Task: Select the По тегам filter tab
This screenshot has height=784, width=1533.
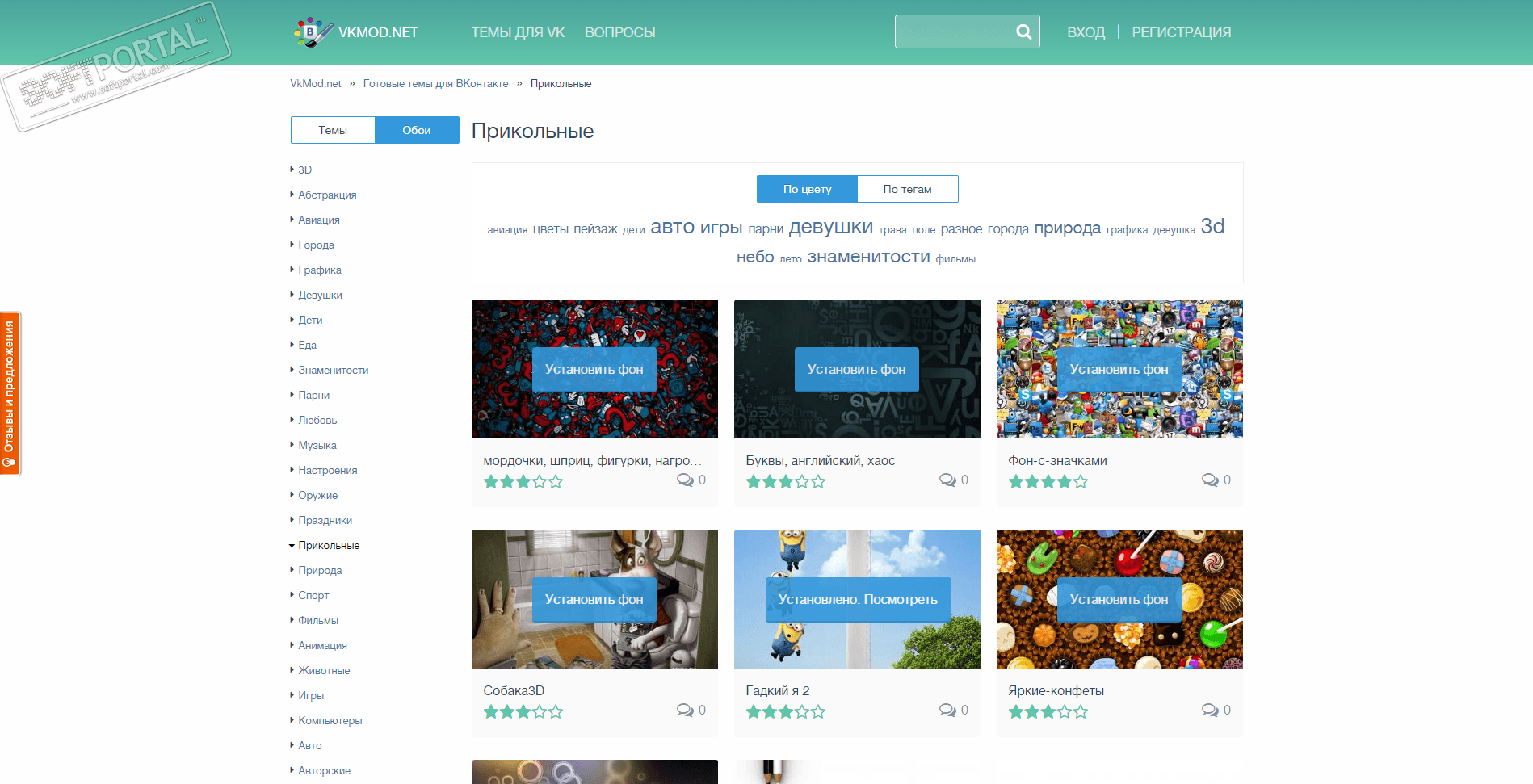Action: pyautogui.click(x=908, y=189)
